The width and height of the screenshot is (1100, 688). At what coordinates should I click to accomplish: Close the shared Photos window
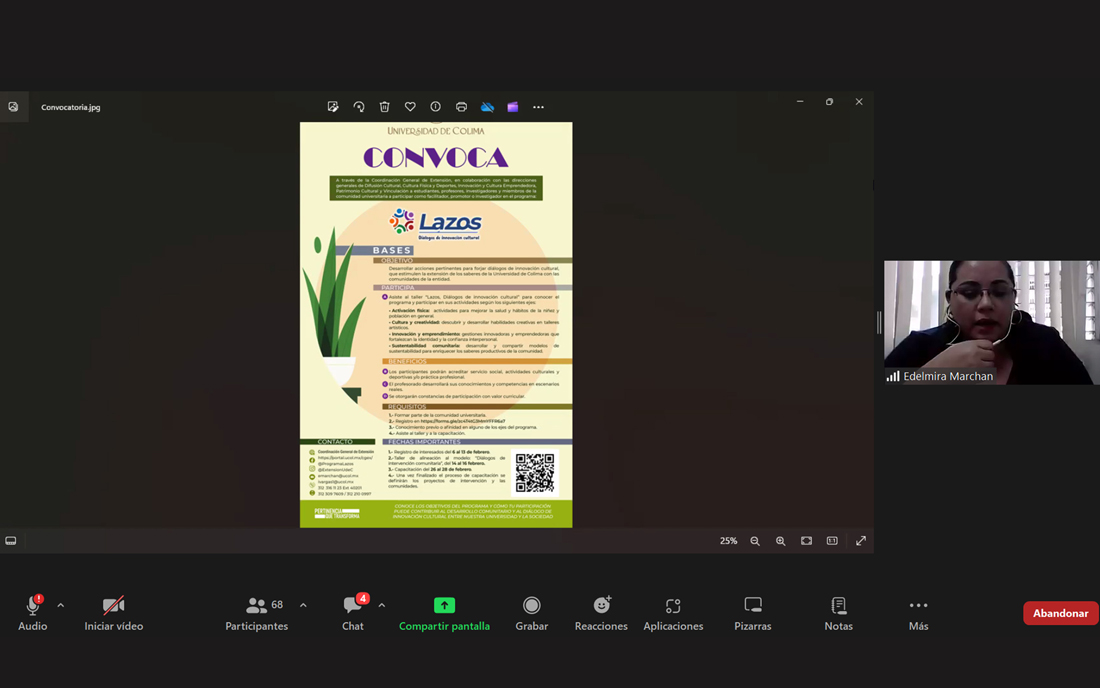(x=859, y=102)
